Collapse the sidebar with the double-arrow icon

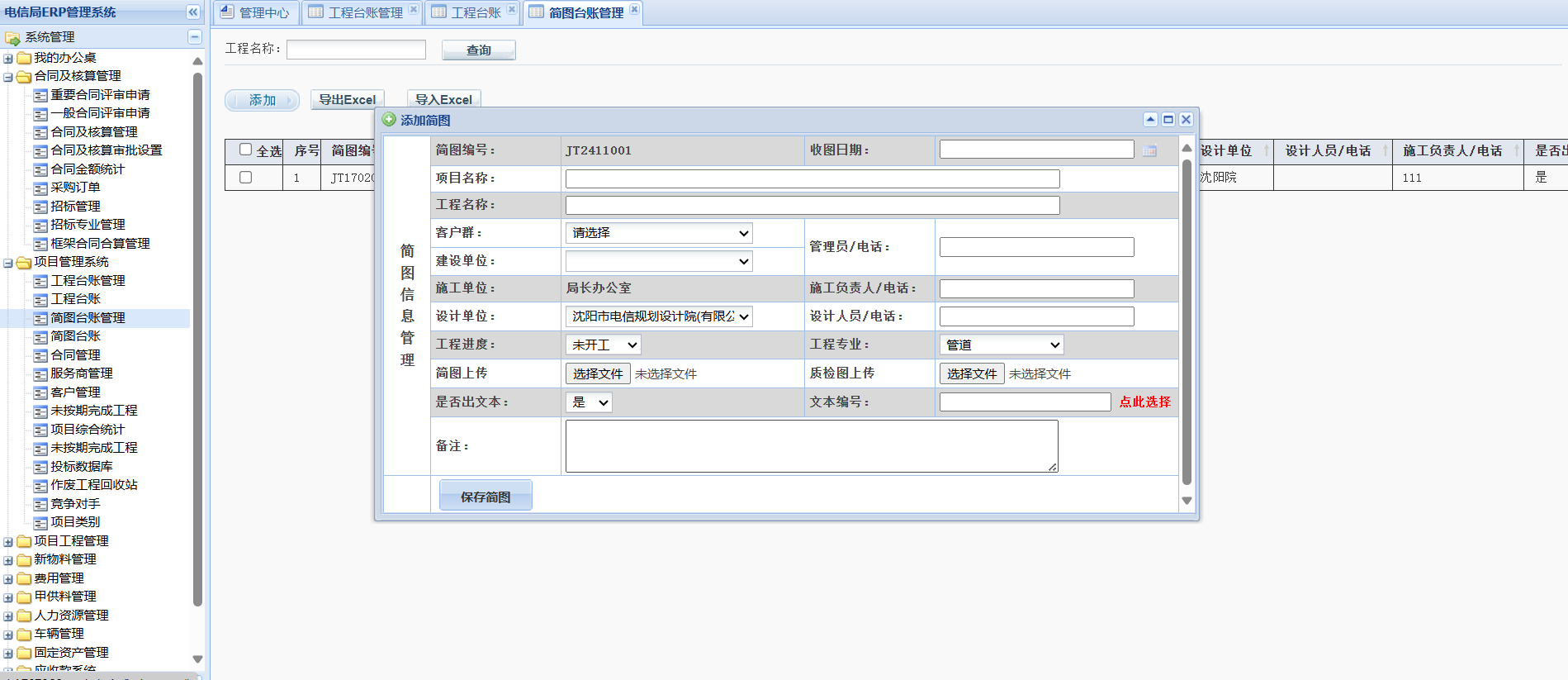click(x=192, y=12)
